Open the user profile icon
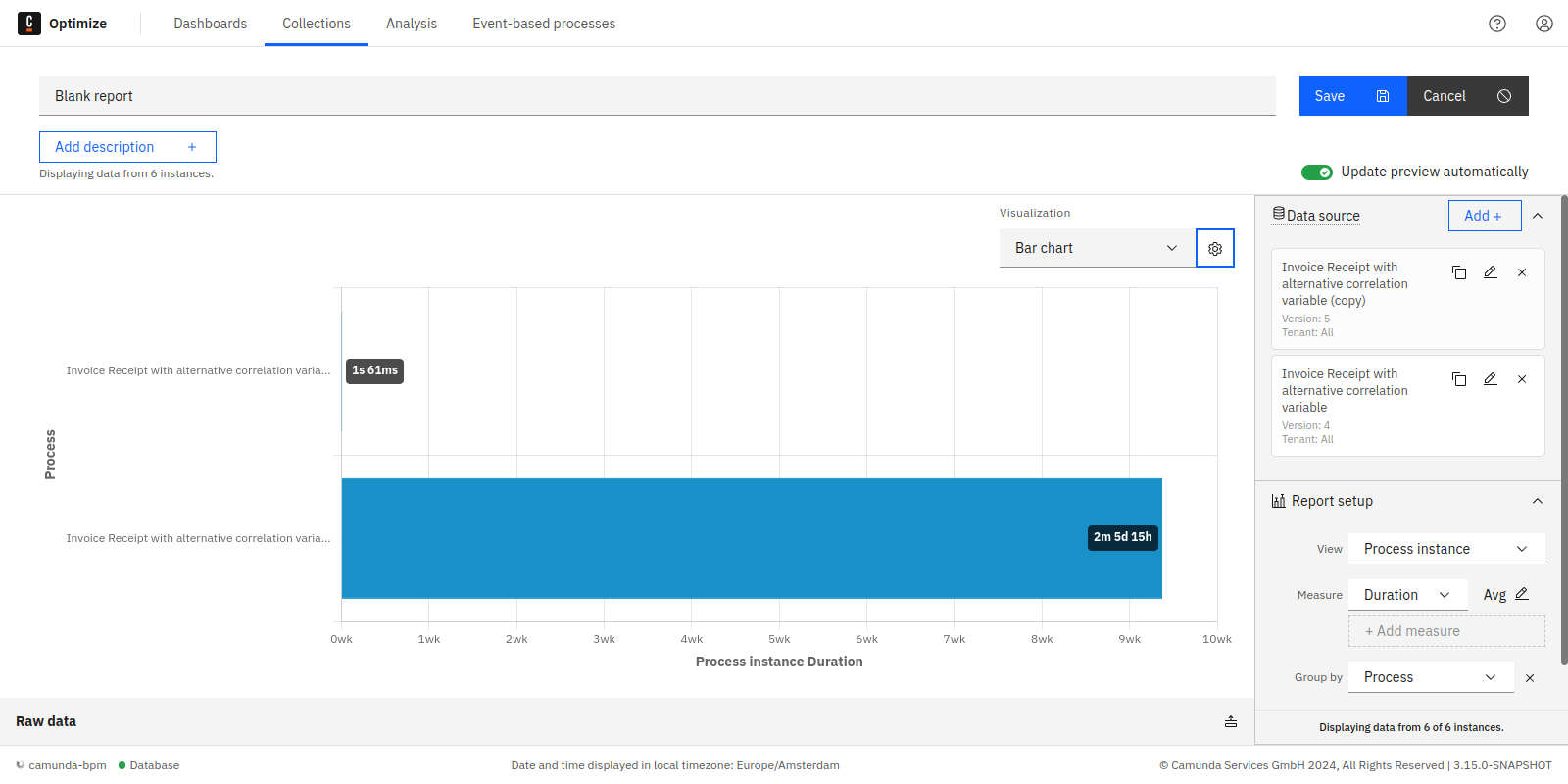Screen dimensions: 1568x784 click(1543, 24)
